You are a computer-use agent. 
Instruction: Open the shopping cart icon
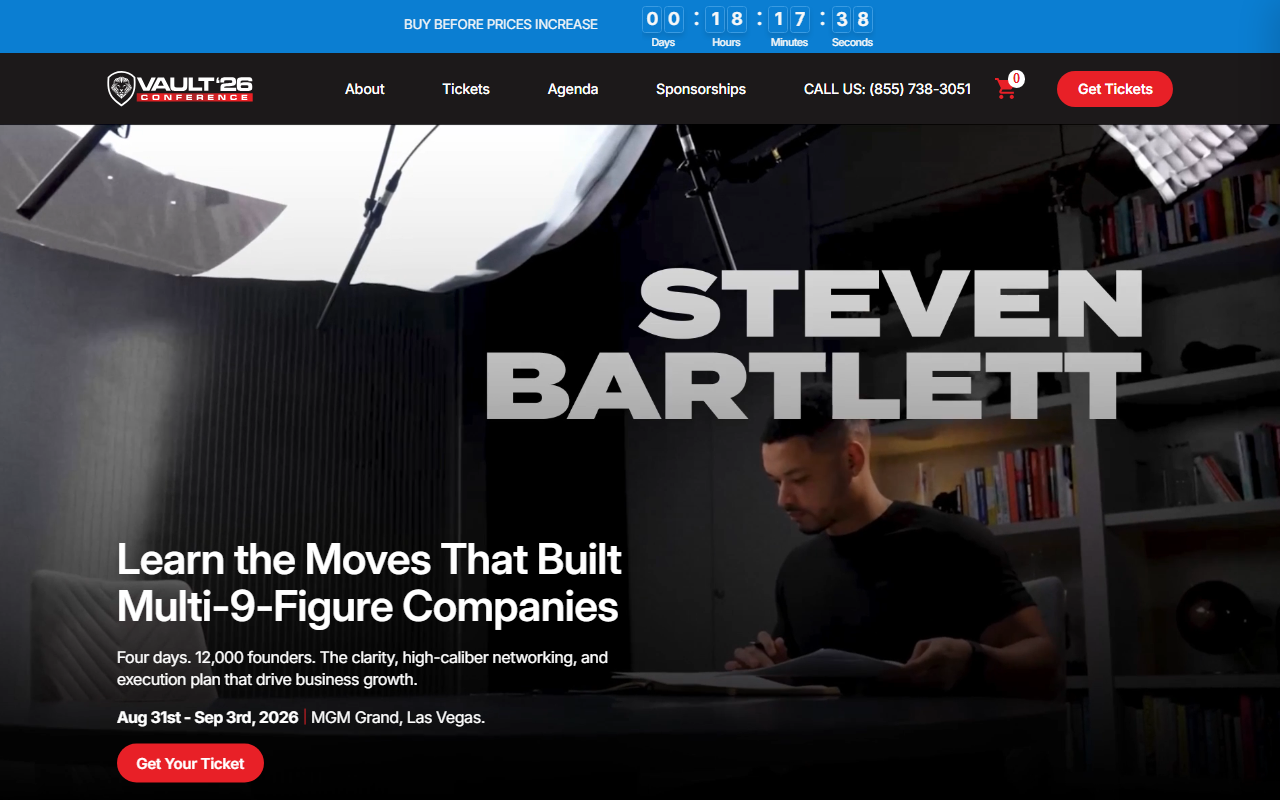coord(1006,88)
